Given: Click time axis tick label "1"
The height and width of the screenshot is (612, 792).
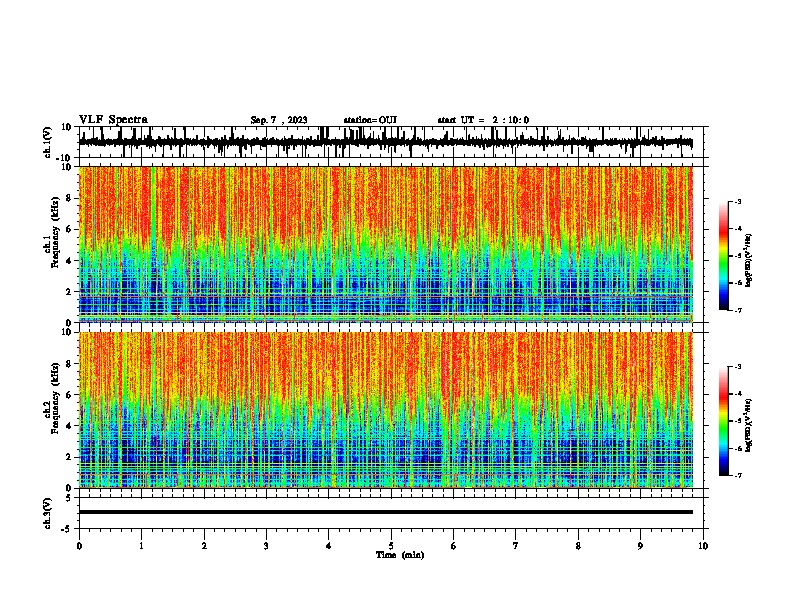Looking at the screenshot, I should point(141,546).
